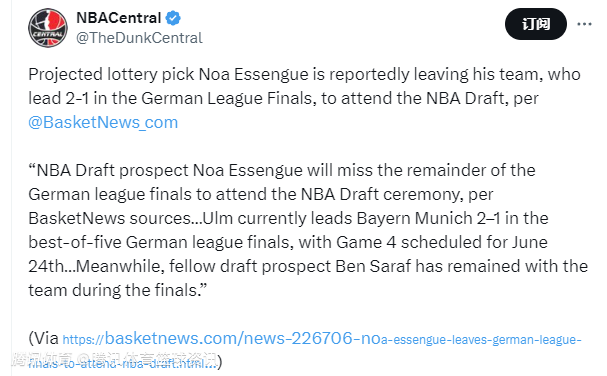This screenshot has height=376, width=607.
Task: Open the basketnews.com news-226706 article link
Action: (x=305, y=350)
